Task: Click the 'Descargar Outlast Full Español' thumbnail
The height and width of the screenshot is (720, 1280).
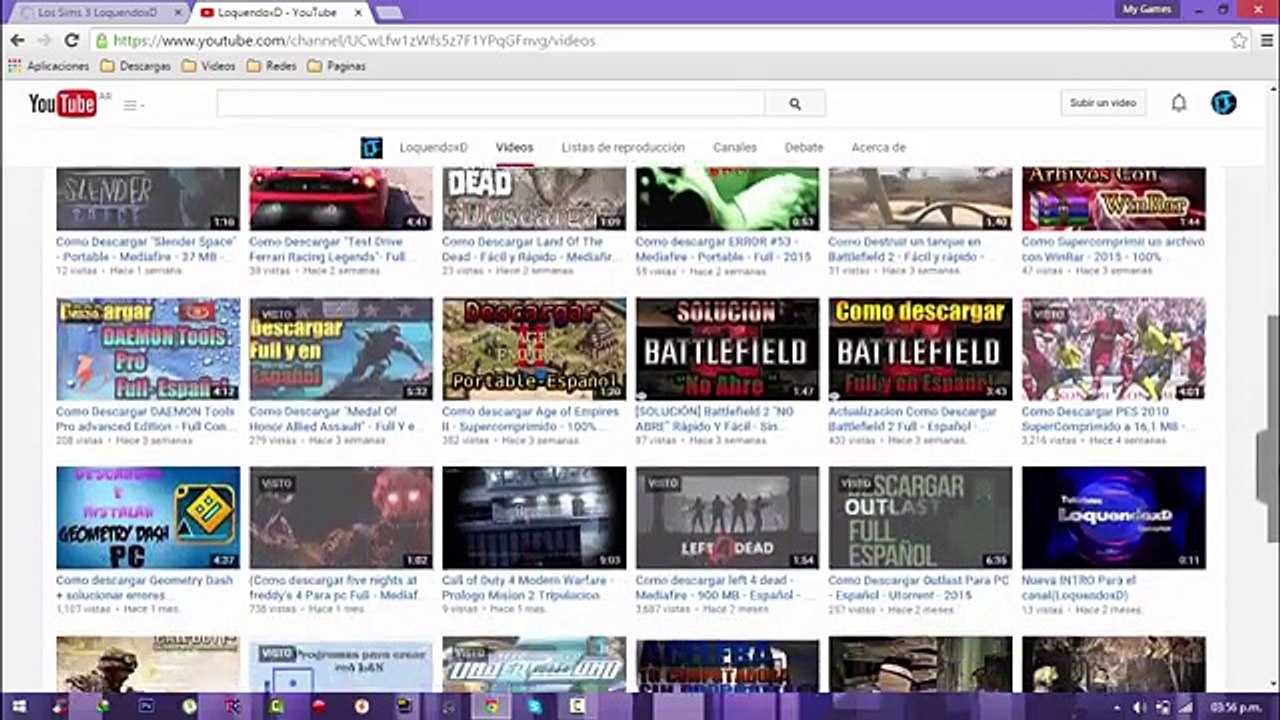Action: click(x=920, y=518)
